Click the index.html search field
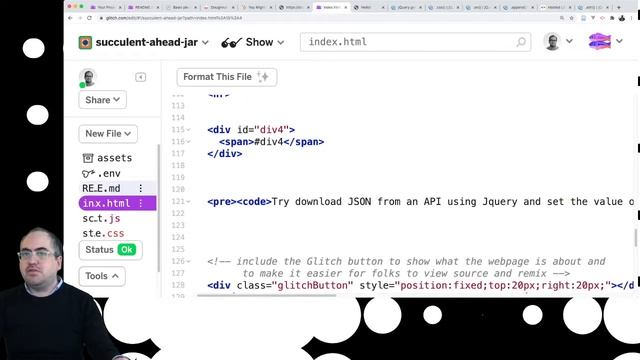The width and height of the screenshot is (640, 360). click(x=415, y=42)
